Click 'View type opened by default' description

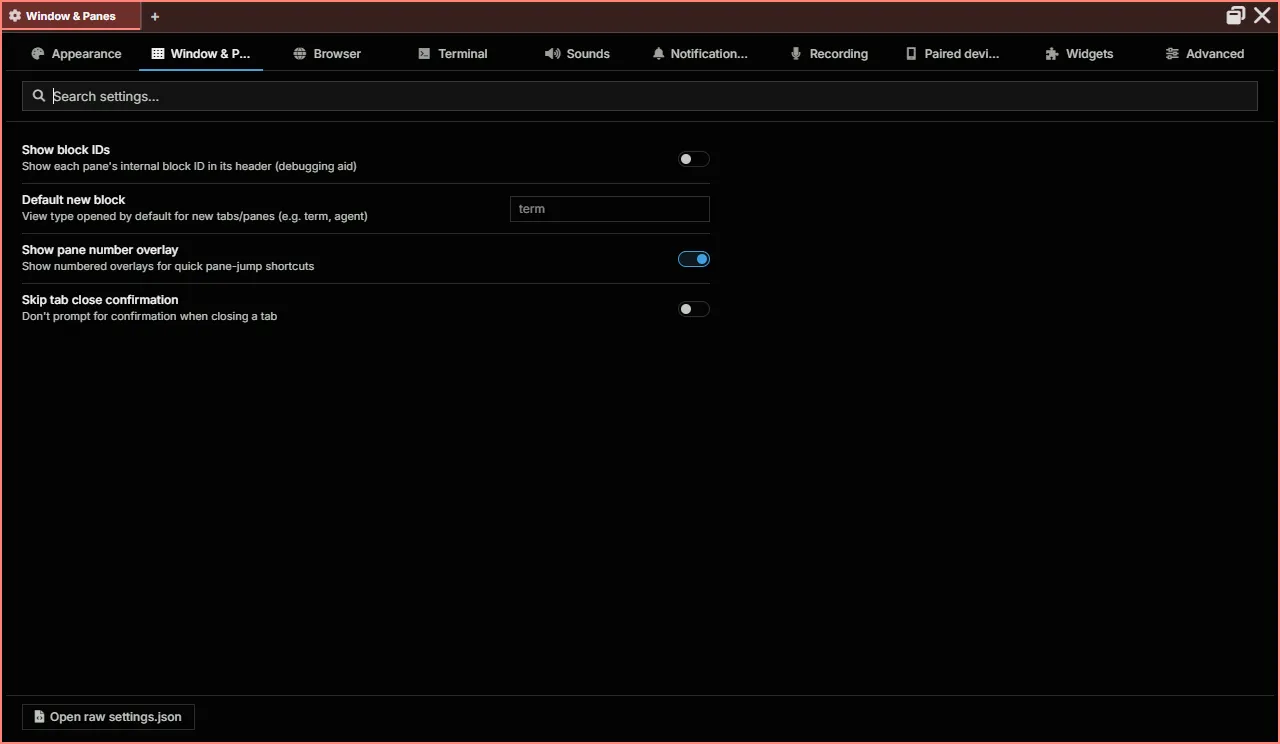point(195,216)
